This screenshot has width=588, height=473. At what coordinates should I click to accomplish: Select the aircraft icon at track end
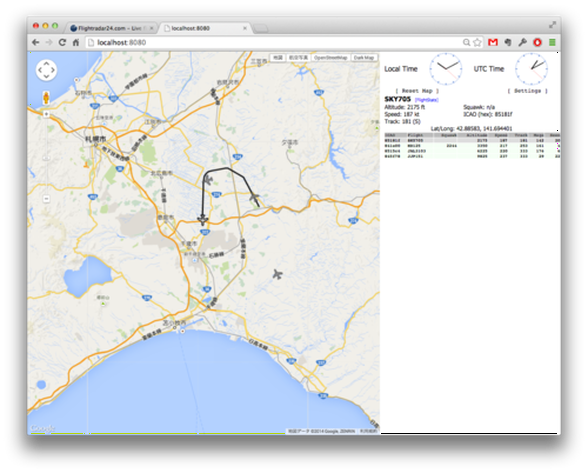tap(203, 220)
